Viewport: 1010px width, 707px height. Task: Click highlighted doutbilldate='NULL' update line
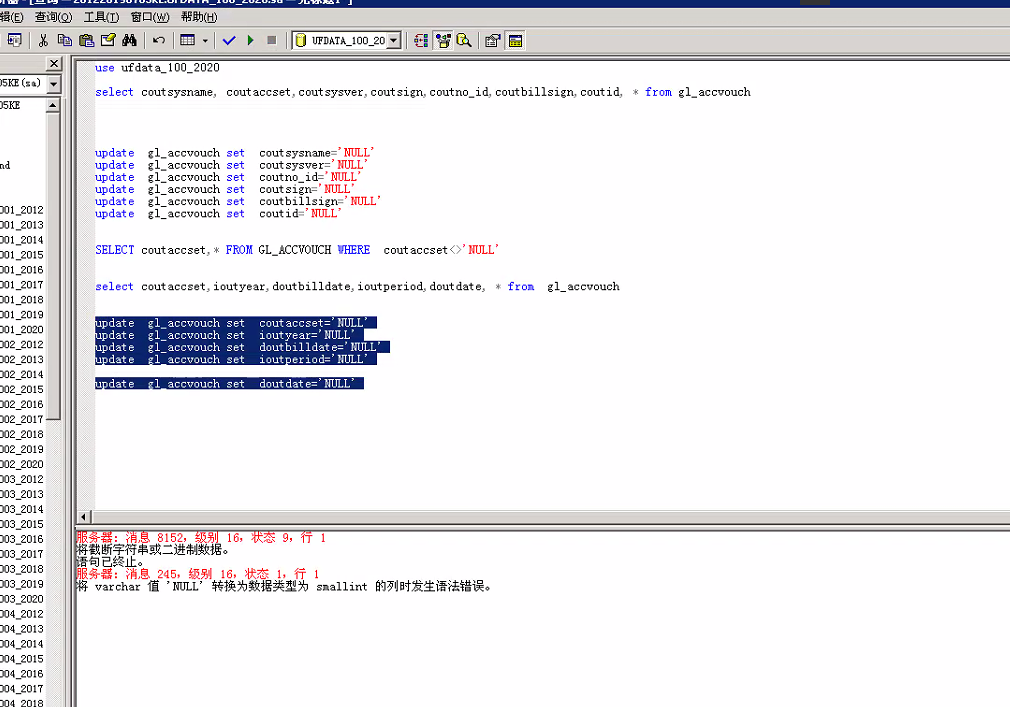coord(242,347)
